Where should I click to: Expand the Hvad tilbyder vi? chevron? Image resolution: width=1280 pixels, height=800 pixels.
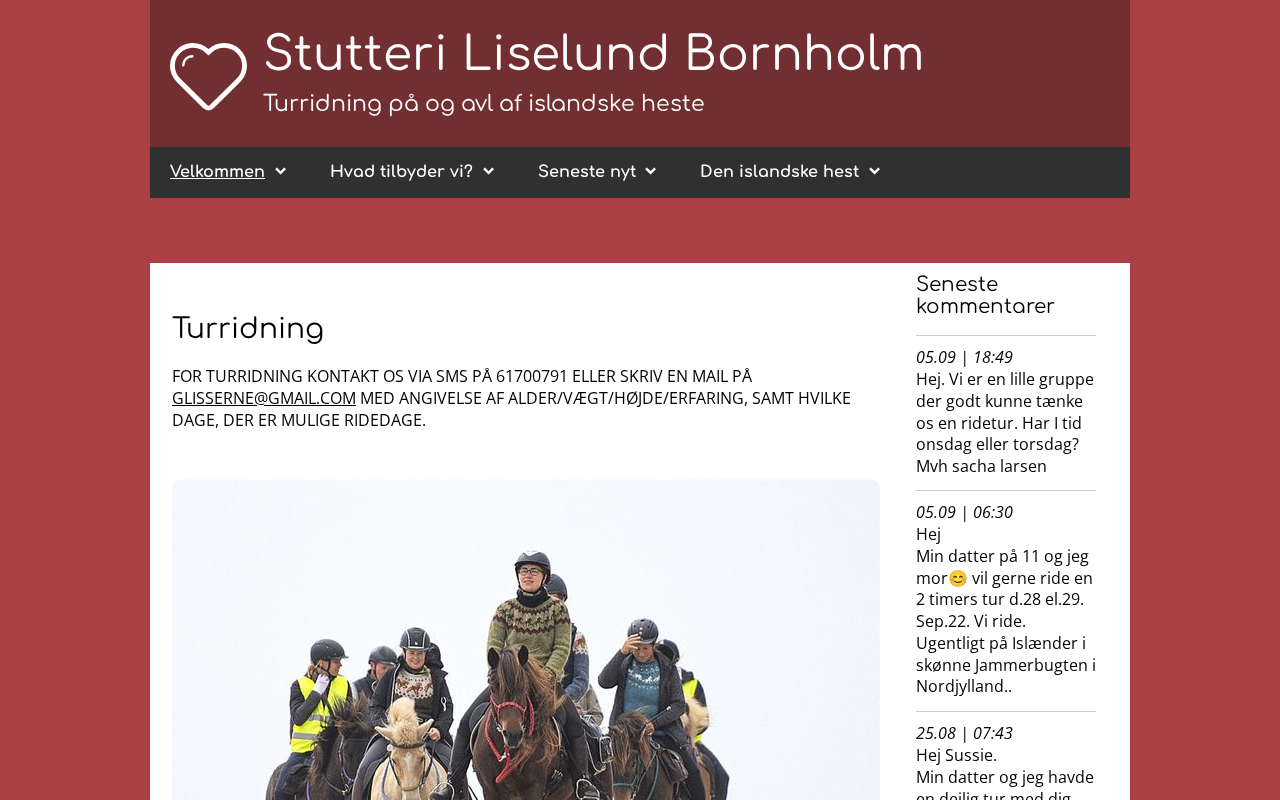pyautogui.click(x=489, y=172)
